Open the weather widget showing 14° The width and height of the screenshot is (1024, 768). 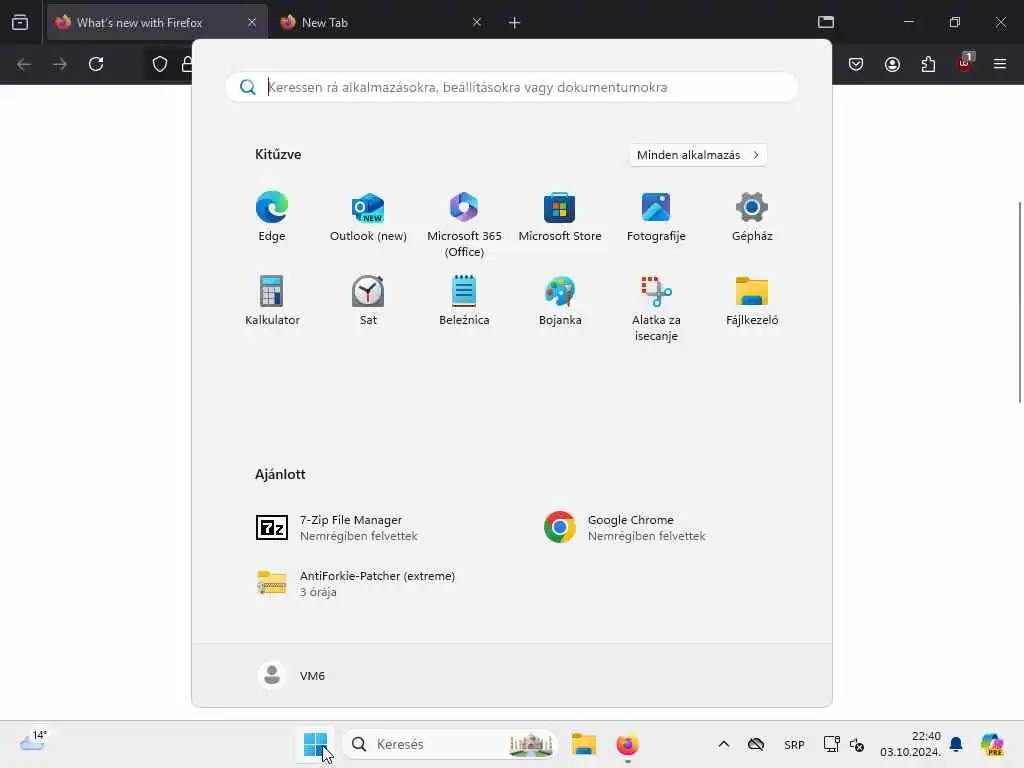coord(33,743)
